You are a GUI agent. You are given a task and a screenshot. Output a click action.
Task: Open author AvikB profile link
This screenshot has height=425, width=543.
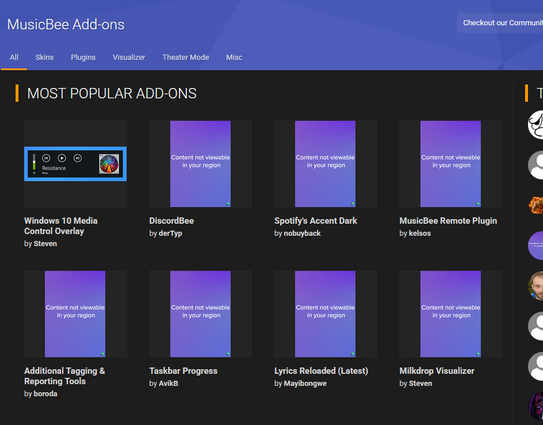coord(168,383)
